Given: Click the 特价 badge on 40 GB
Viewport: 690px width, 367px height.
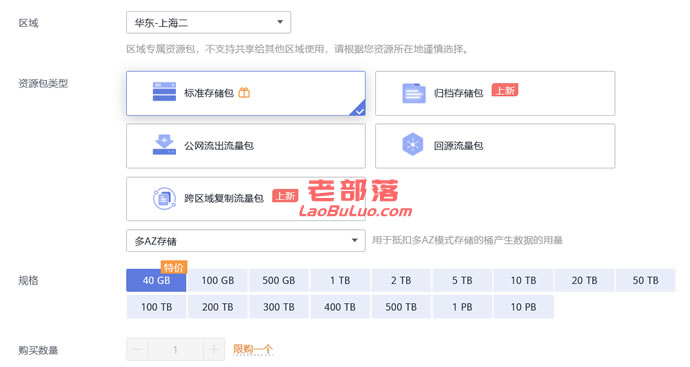Looking at the screenshot, I should (174, 267).
